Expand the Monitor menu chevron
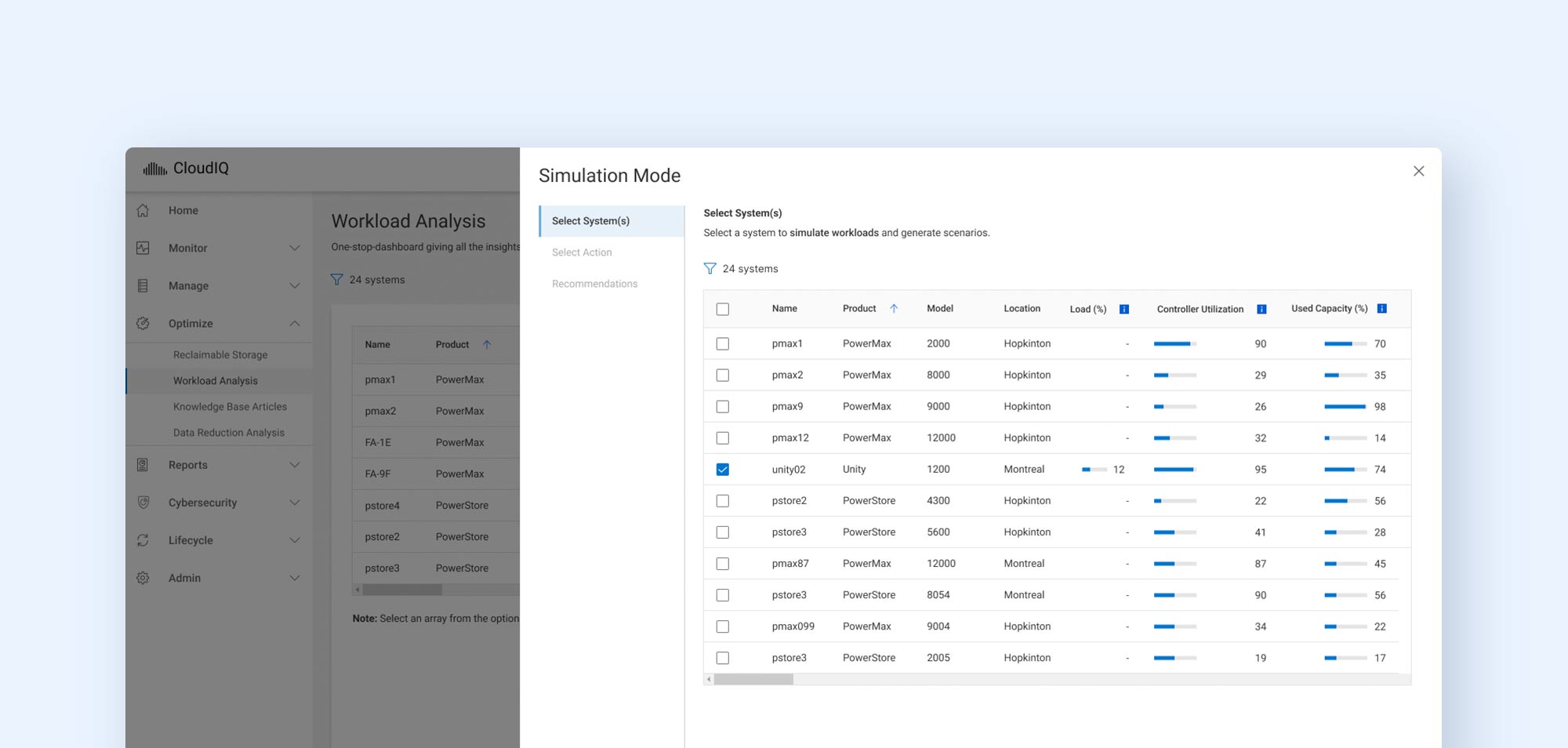 click(x=295, y=248)
